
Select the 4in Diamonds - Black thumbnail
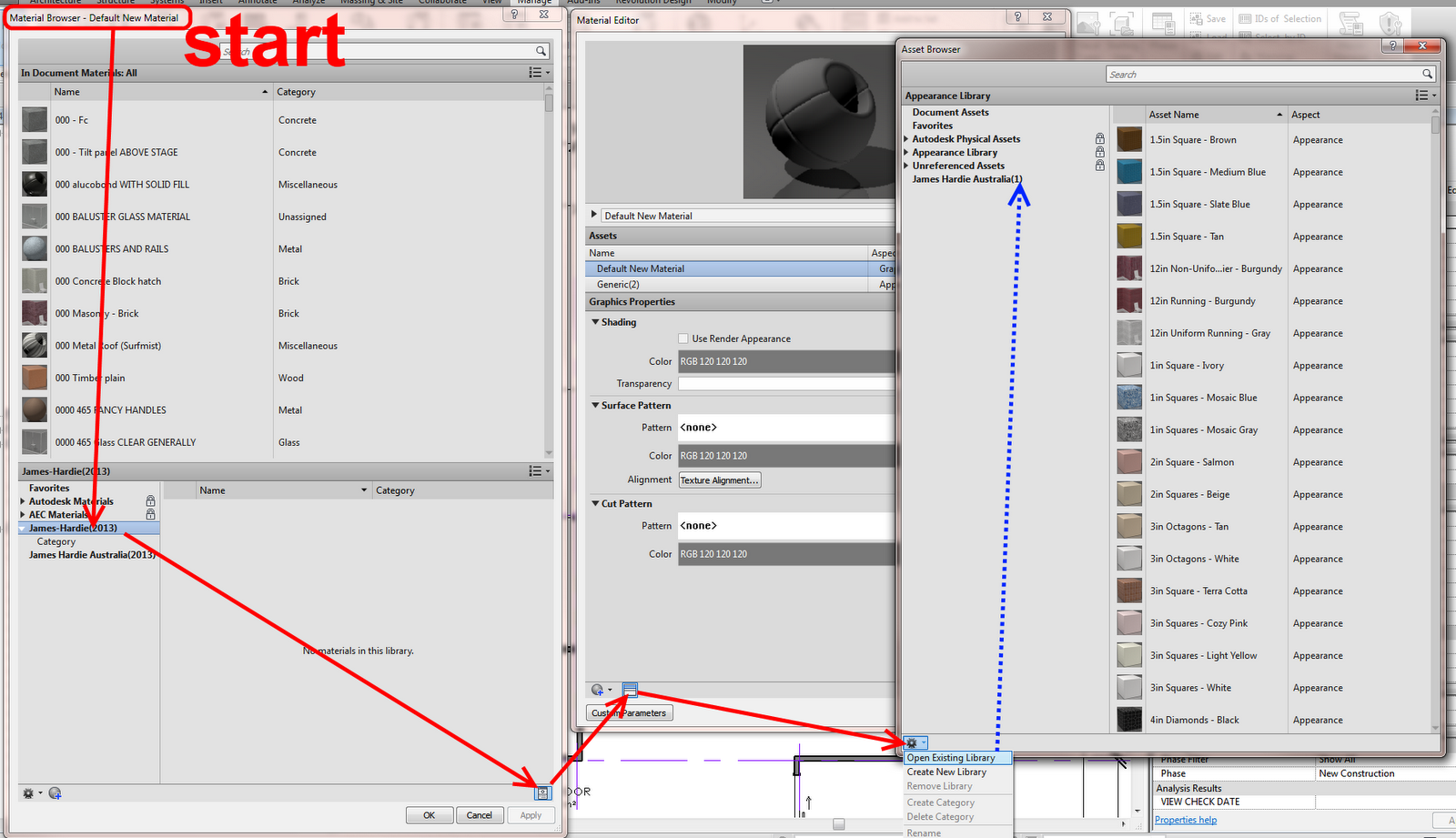point(1129,720)
